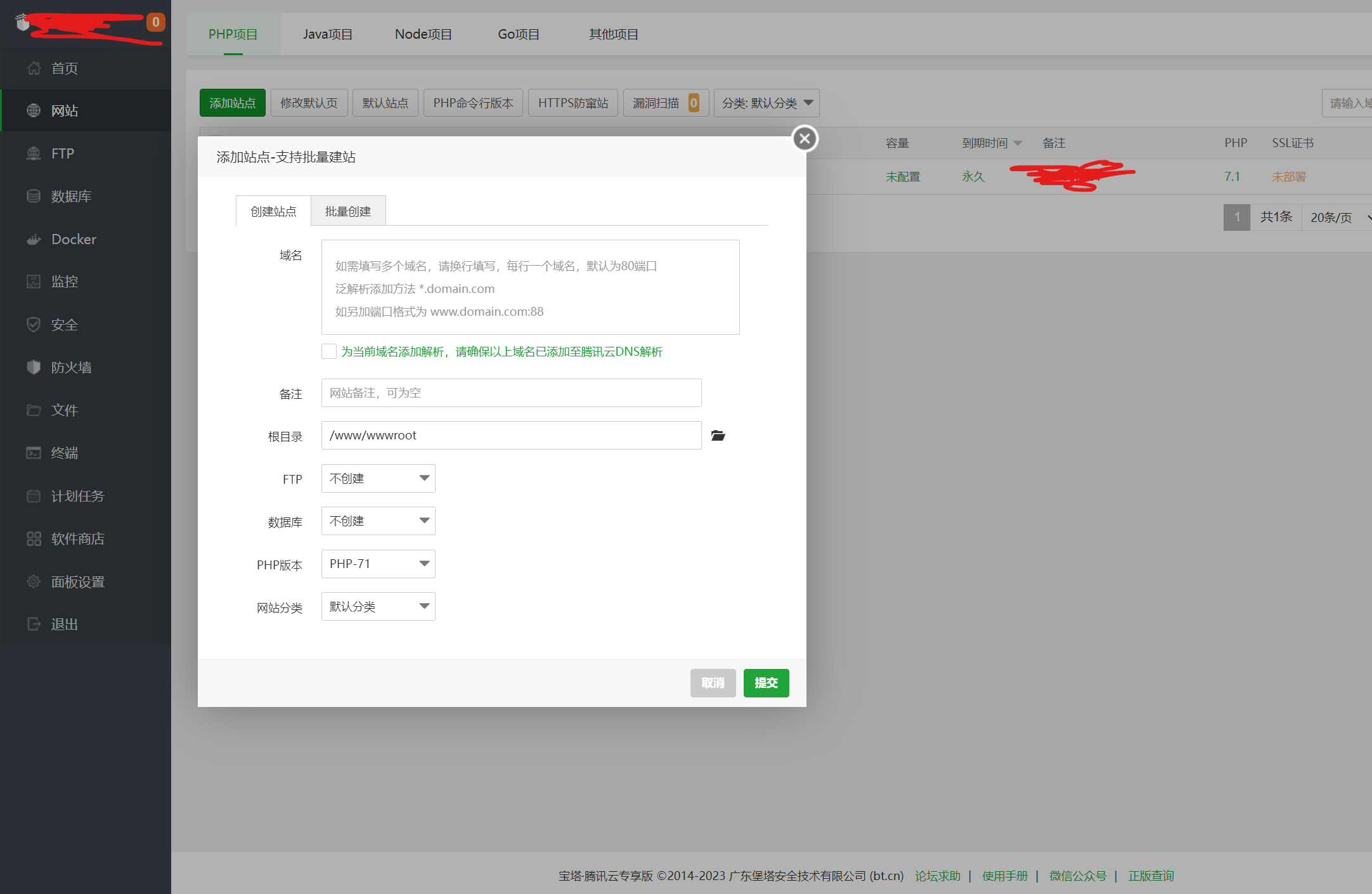Log out via the 退出 sidebar item
Viewport: 1372px width, 894px height.
[x=63, y=624]
